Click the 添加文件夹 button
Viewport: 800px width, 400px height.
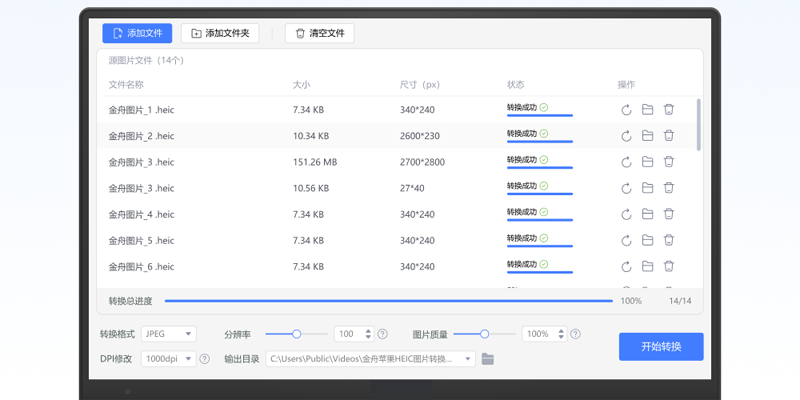click(x=219, y=33)
